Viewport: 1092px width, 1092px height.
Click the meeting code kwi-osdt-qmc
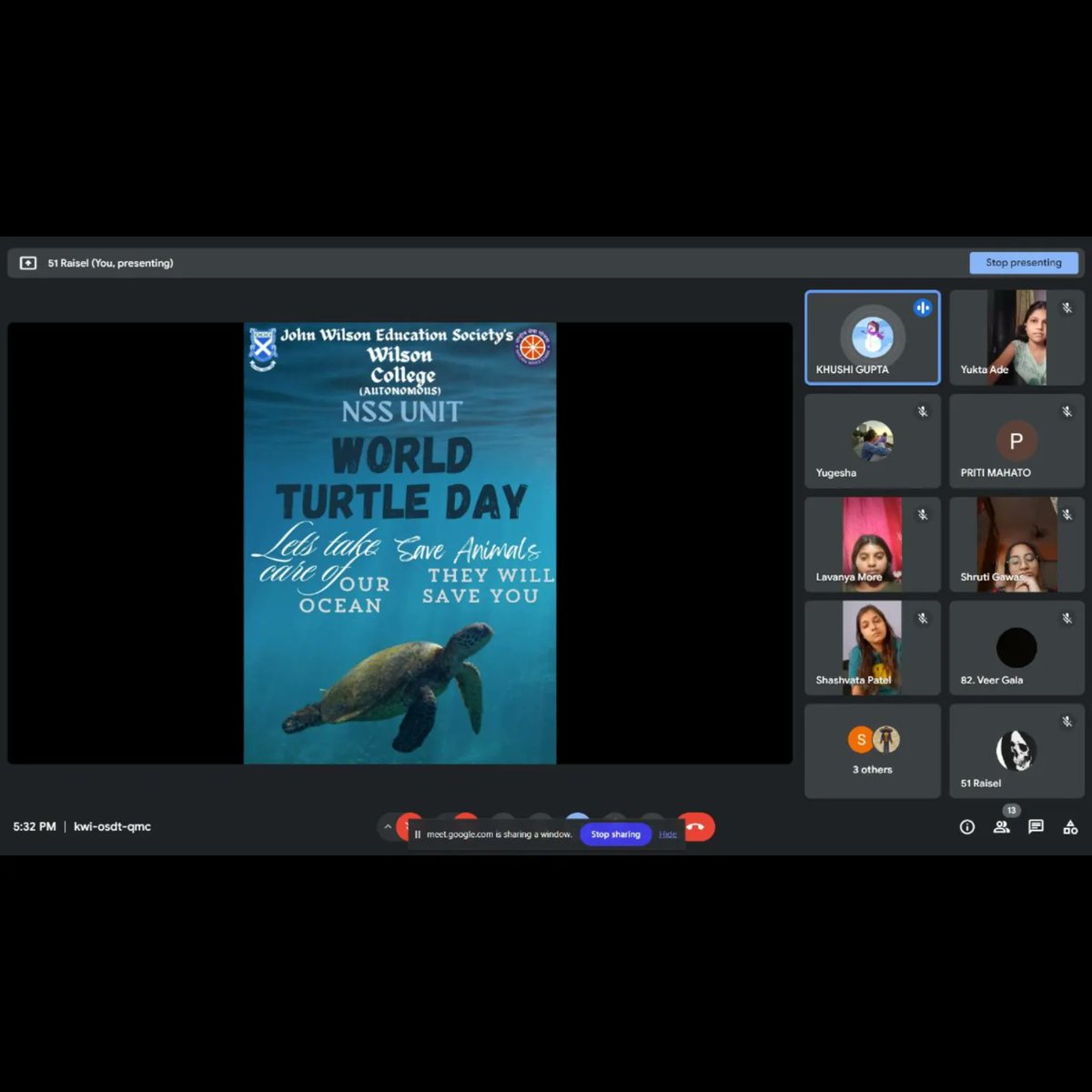tap(112, 826)
